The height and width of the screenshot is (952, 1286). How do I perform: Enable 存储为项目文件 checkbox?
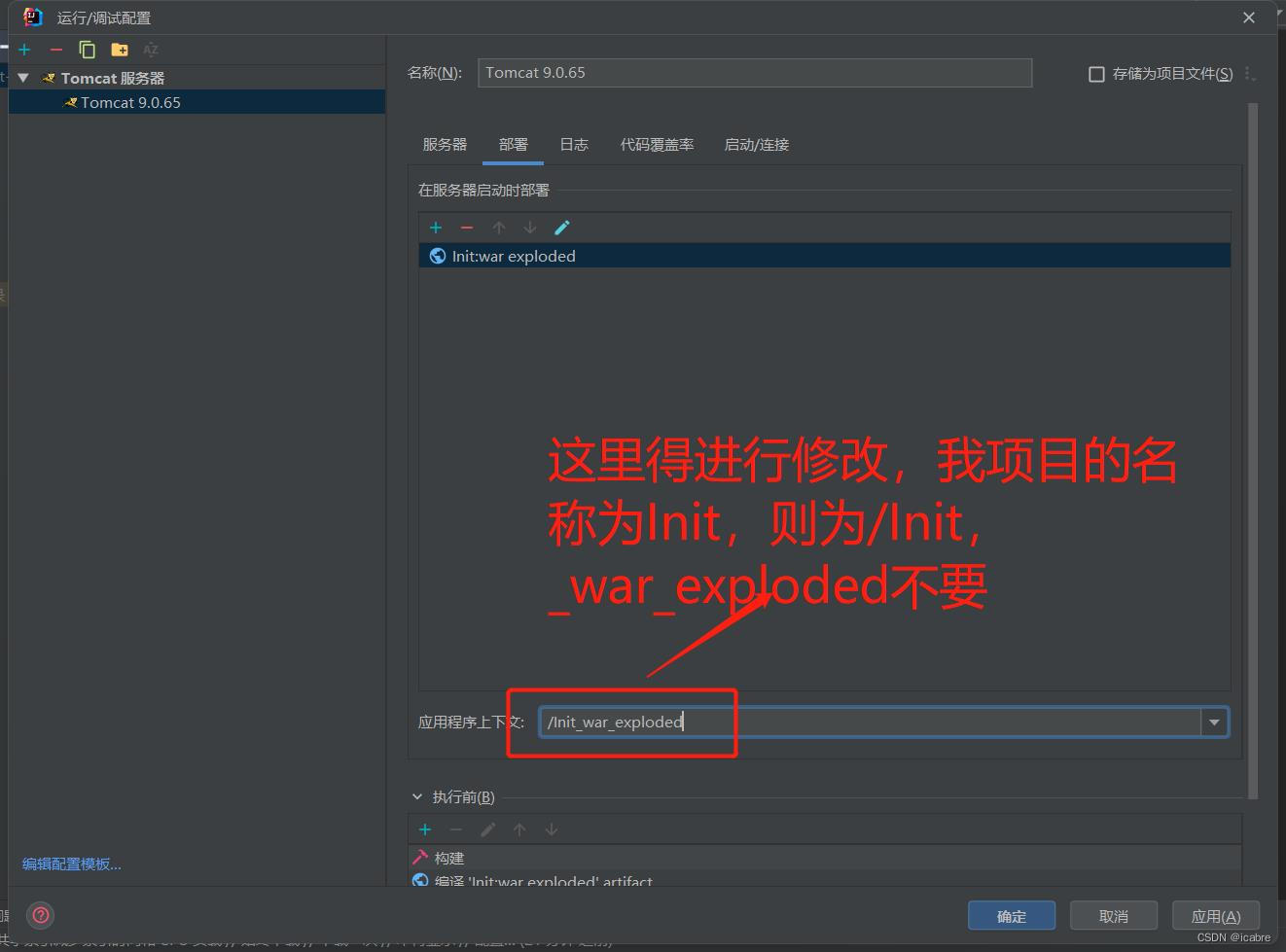1096,74
